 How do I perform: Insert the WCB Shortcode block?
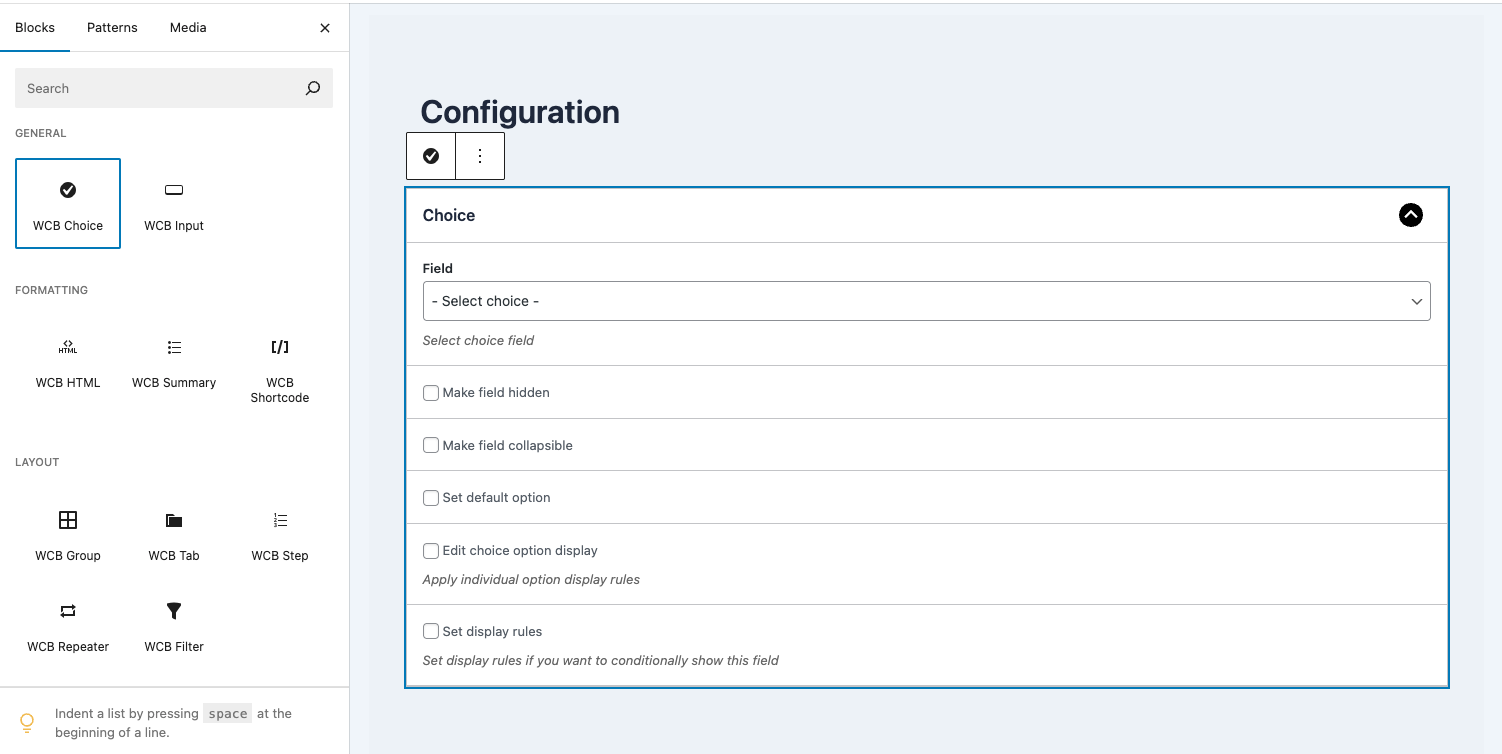280,368
